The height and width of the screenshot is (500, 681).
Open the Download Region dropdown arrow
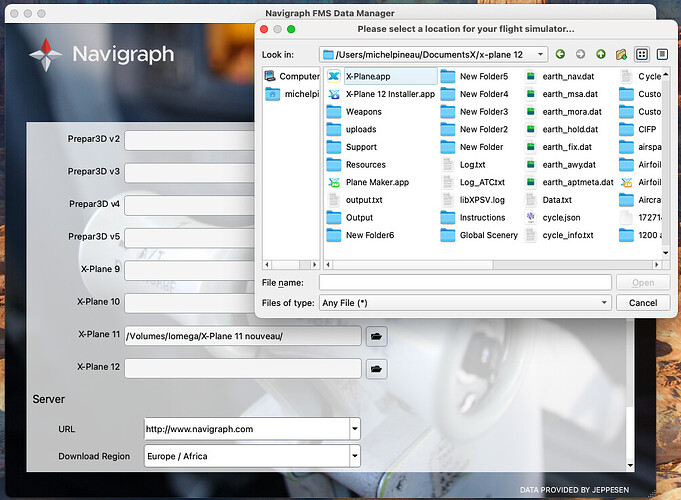tap(355, 456)
